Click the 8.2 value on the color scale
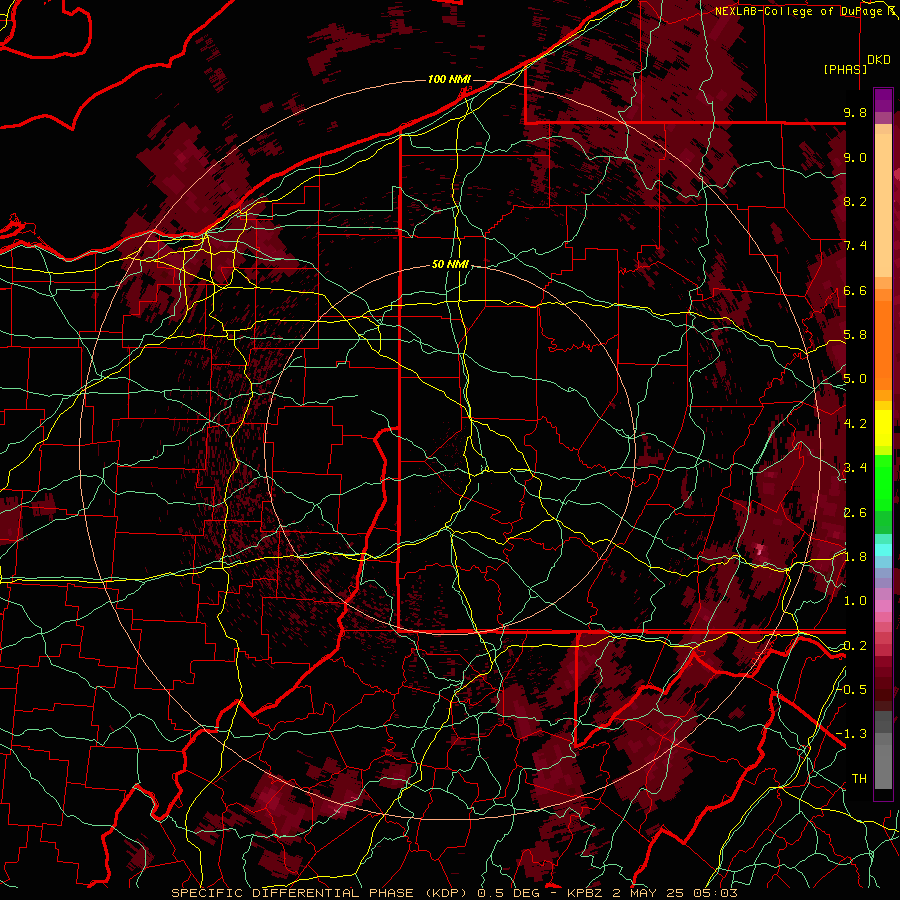This screenshot has height=900, width=900. tap(855, 201)
